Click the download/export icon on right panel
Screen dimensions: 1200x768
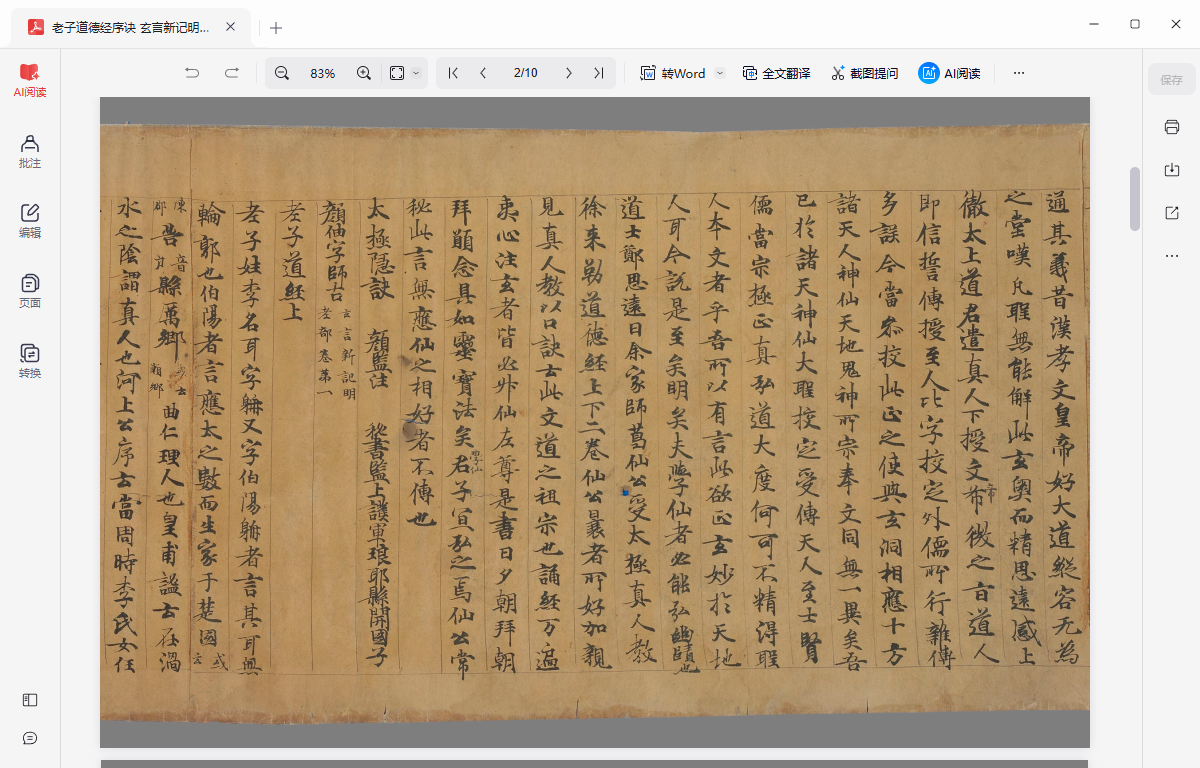[x=1172, y=170]
